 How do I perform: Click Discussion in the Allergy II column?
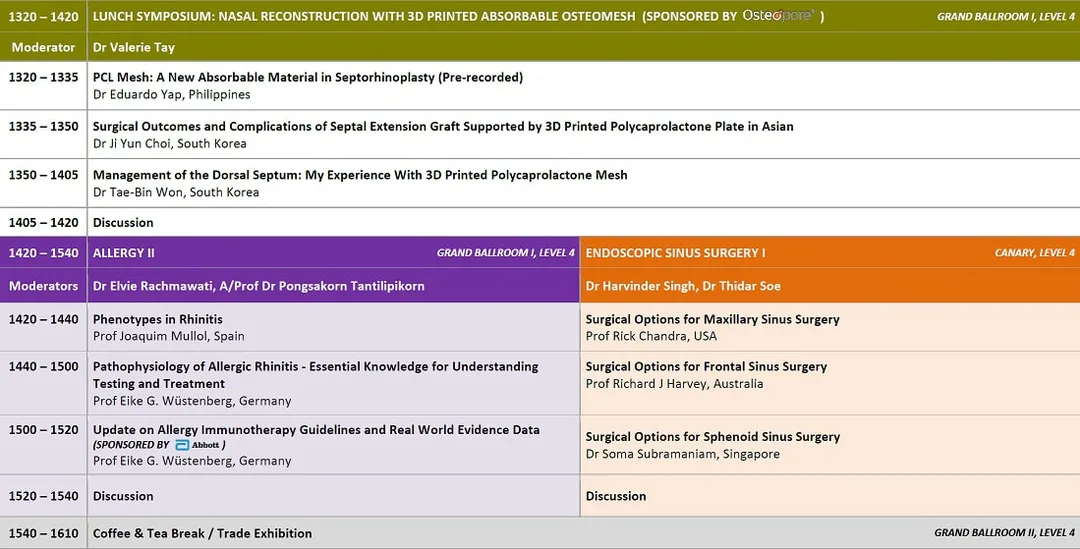click(x=123, y=496)
